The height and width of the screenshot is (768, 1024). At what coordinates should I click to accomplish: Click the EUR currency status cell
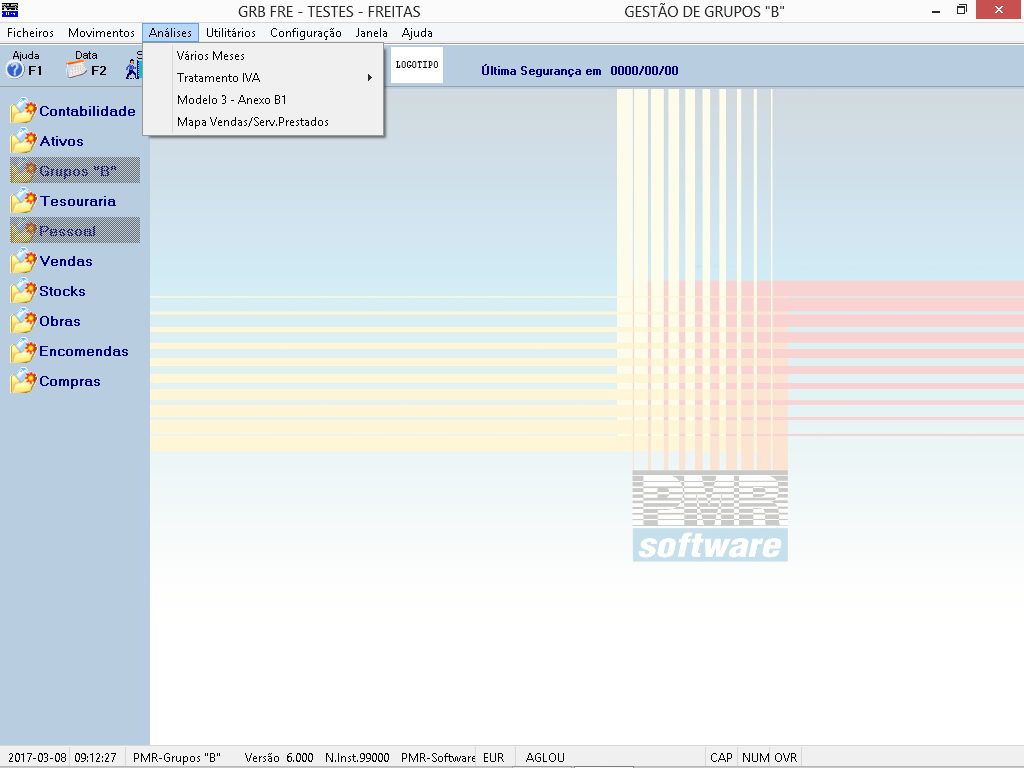tap(494, 758)
